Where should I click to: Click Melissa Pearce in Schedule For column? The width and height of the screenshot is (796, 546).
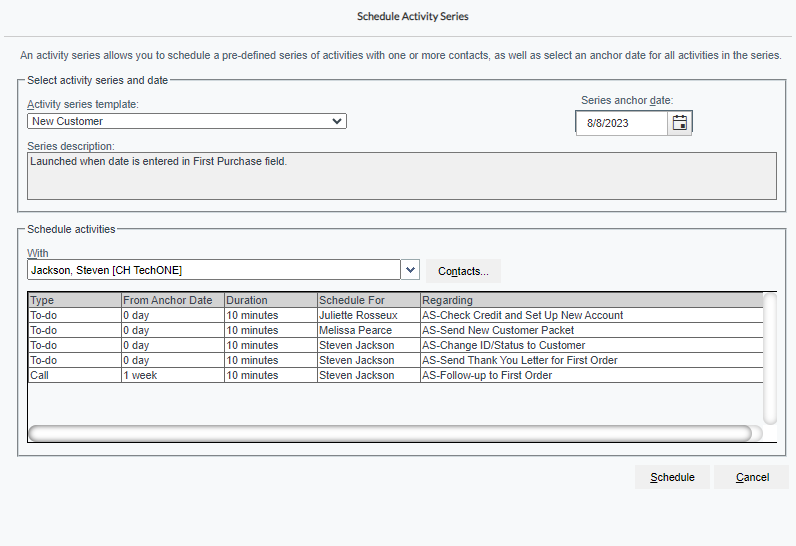369,330
